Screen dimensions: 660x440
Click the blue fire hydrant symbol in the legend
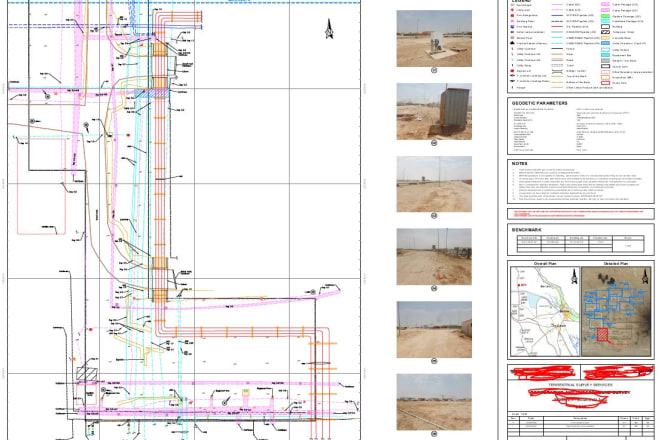(512, 27)
